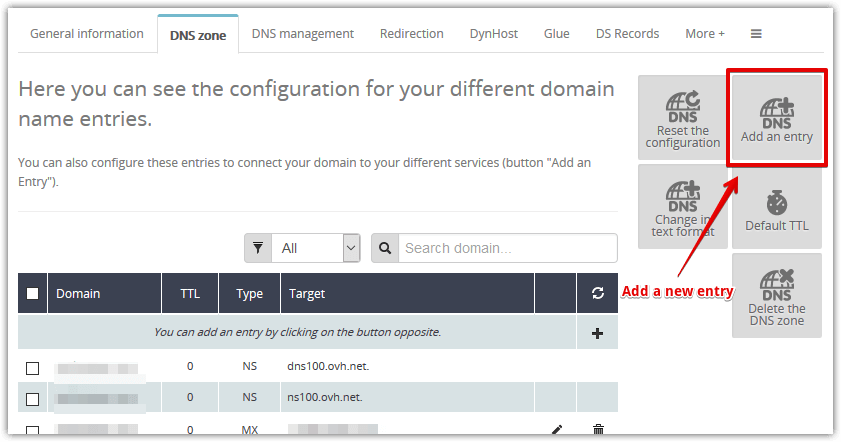Screen dimensions: 841x442
Task: Click the trash icon on MX row
Action: coord(598,431)
